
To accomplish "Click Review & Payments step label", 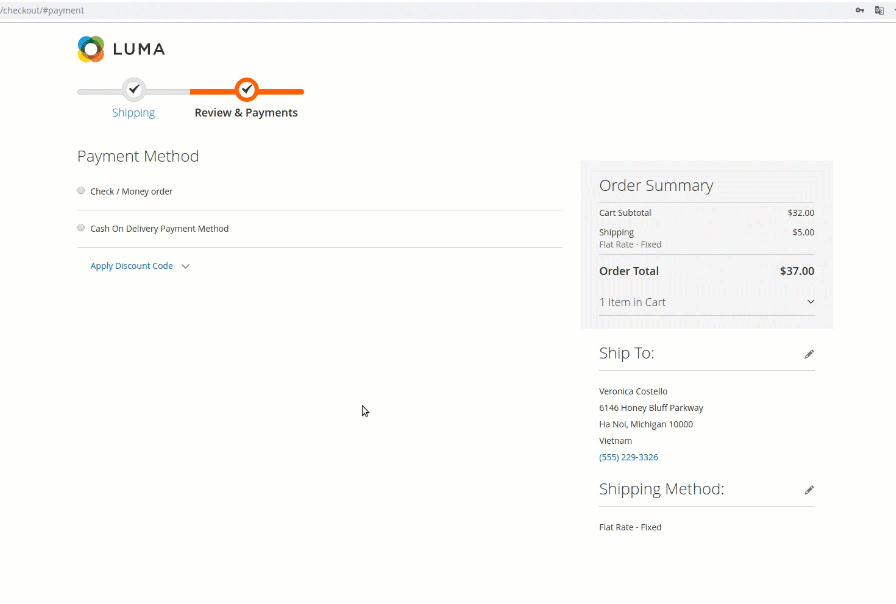I will click(x=246, y=113).
